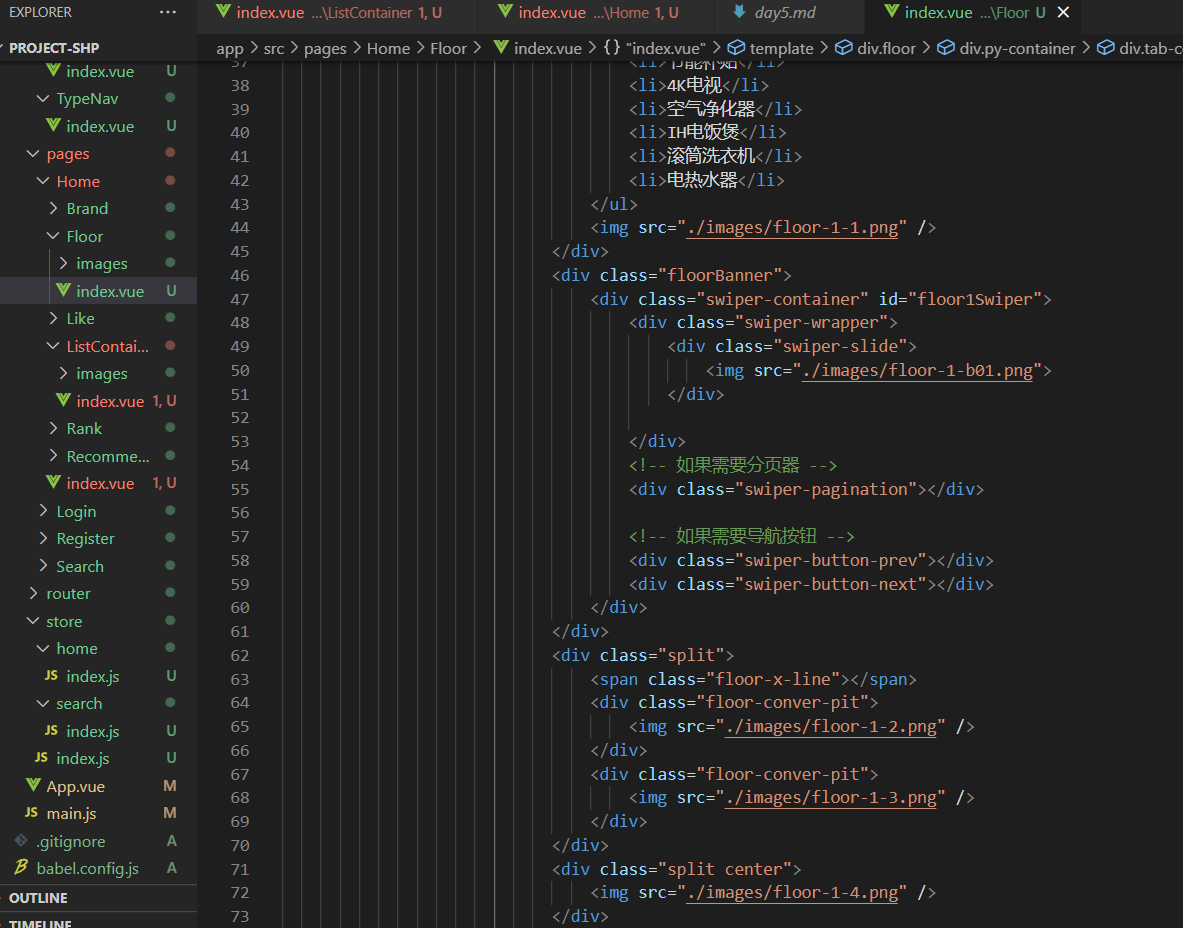Click the Babel icon next to babel.config.js
The width and height of the screenshot is (1183, 928).
pos(21,868)
